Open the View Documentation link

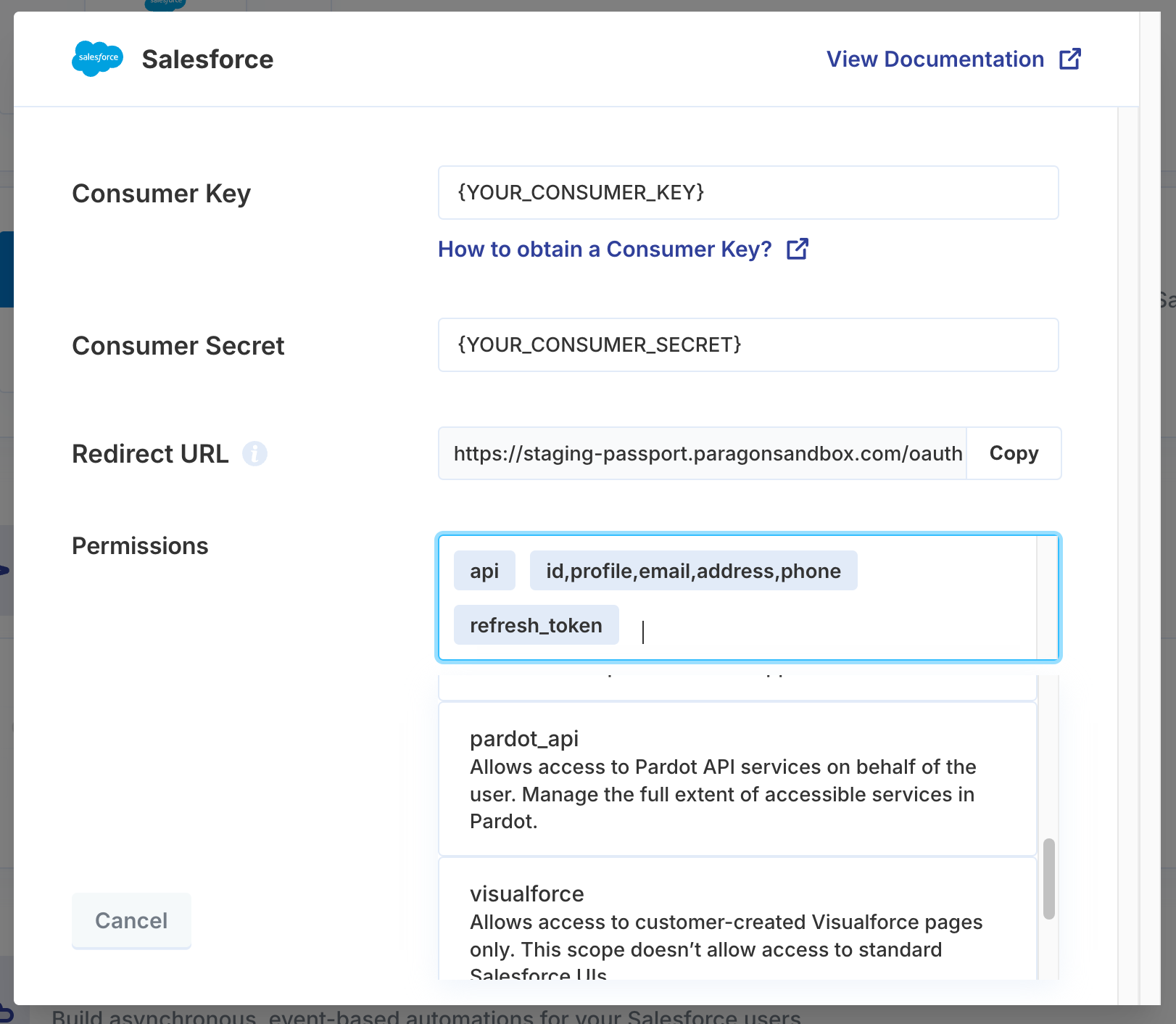935,59
